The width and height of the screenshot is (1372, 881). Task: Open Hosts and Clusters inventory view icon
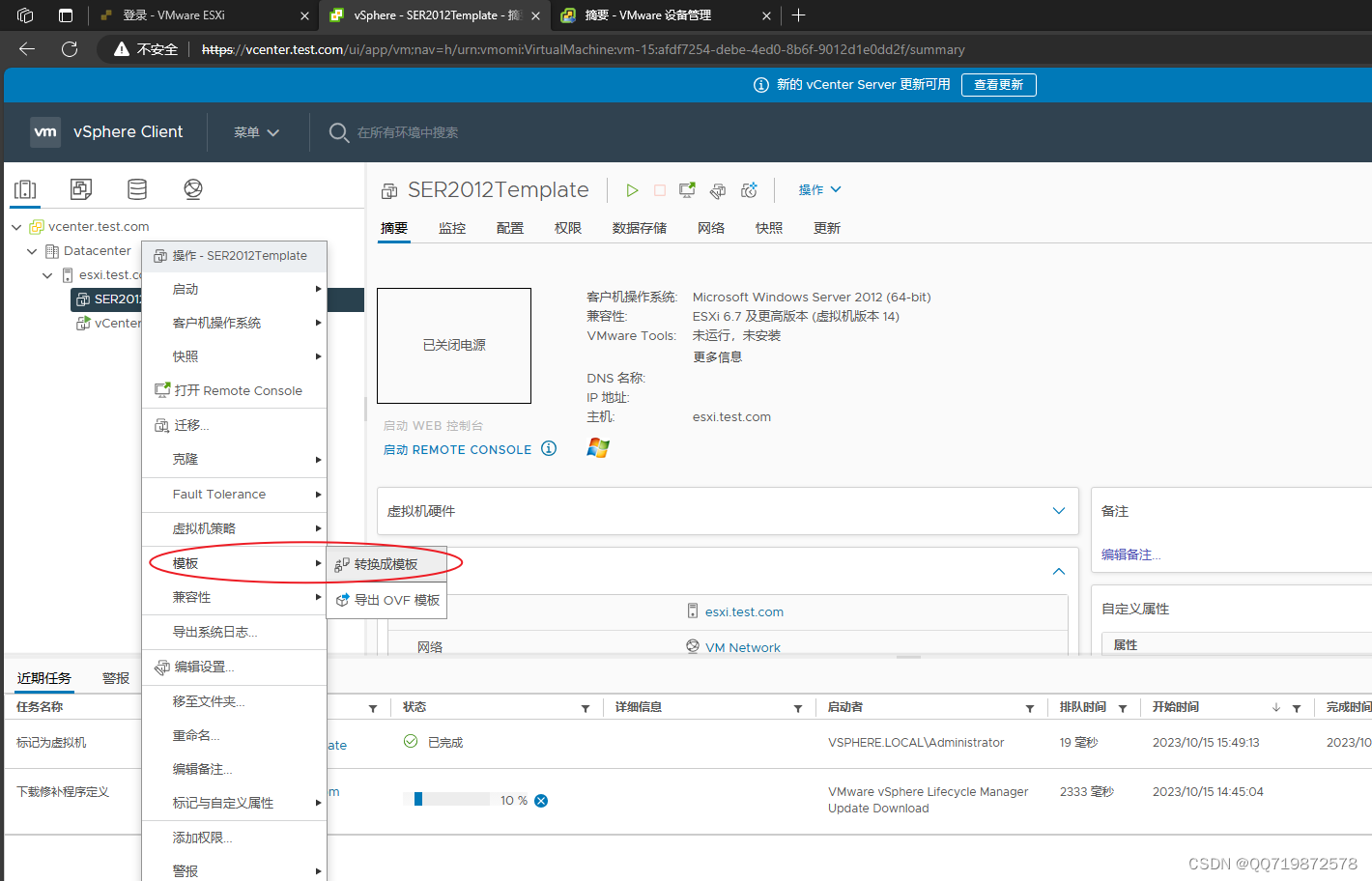tap(26, 189)
